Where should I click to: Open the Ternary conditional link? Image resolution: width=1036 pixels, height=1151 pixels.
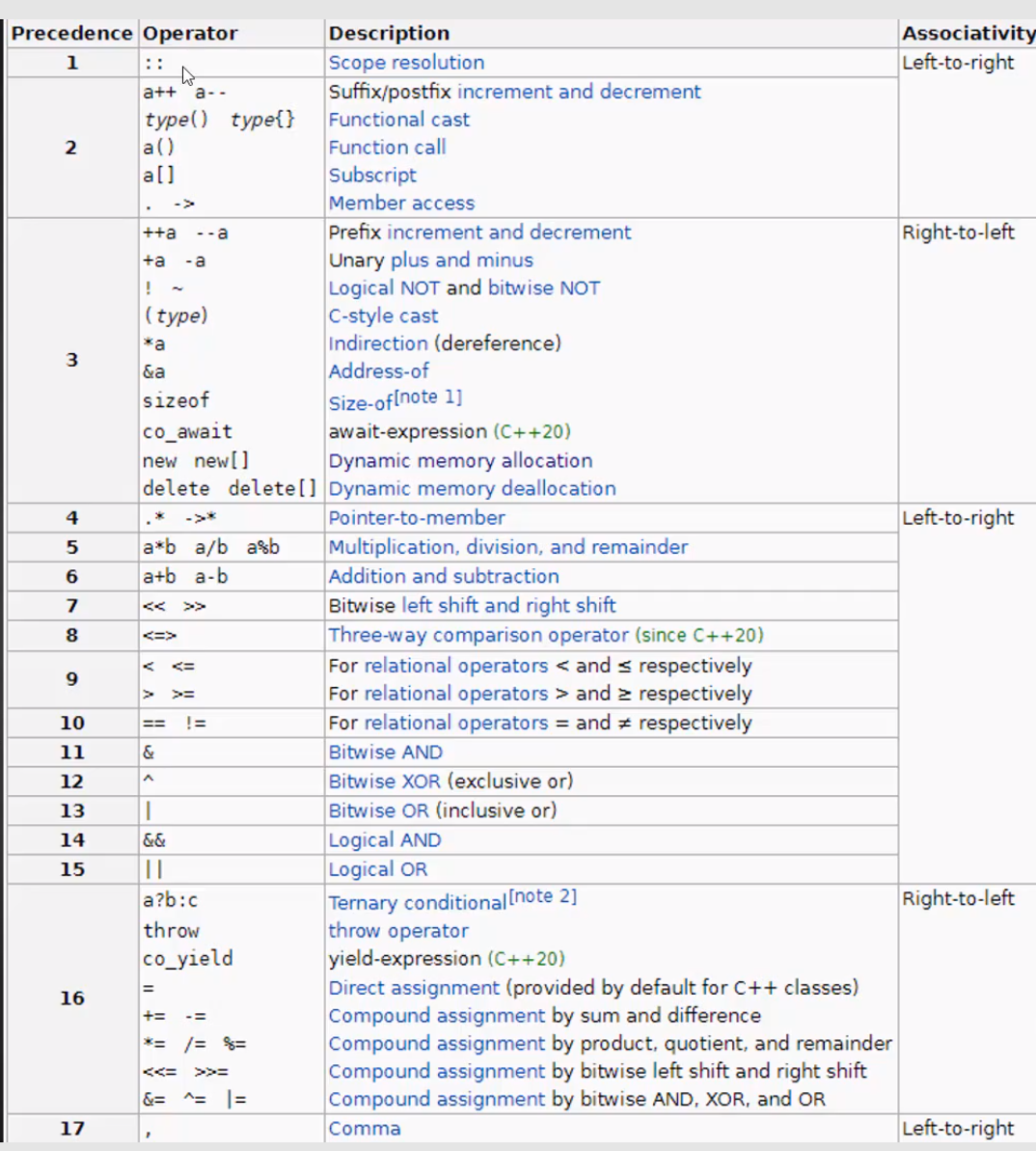point(418,903)
